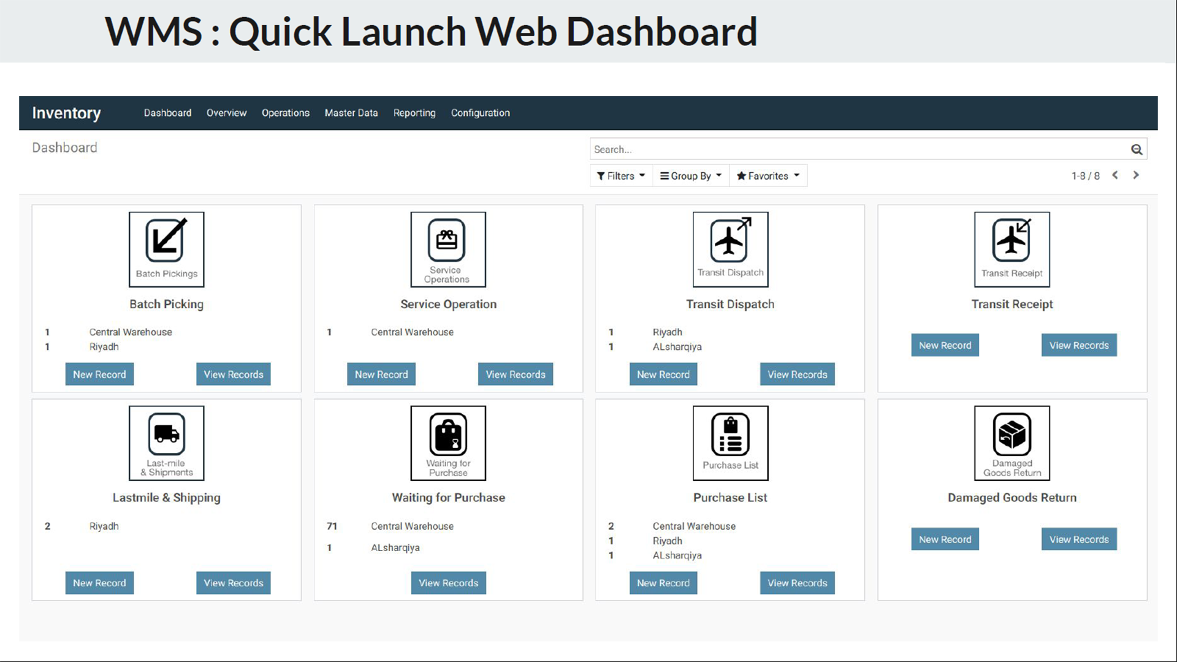Image resolution: width=1177 pixels, height=662 pixels.
Task: Open the Operations menu
Action: click(285, 113)
